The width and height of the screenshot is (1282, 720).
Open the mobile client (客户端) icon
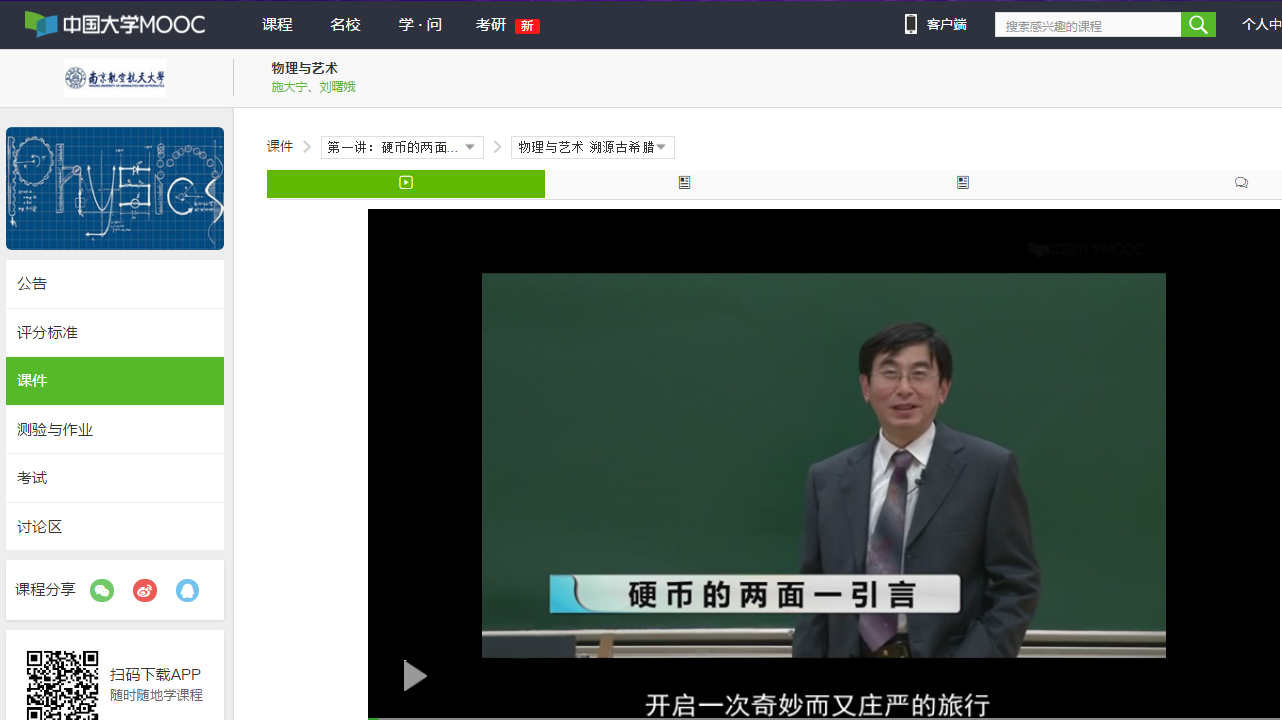(x=911, y=25)
